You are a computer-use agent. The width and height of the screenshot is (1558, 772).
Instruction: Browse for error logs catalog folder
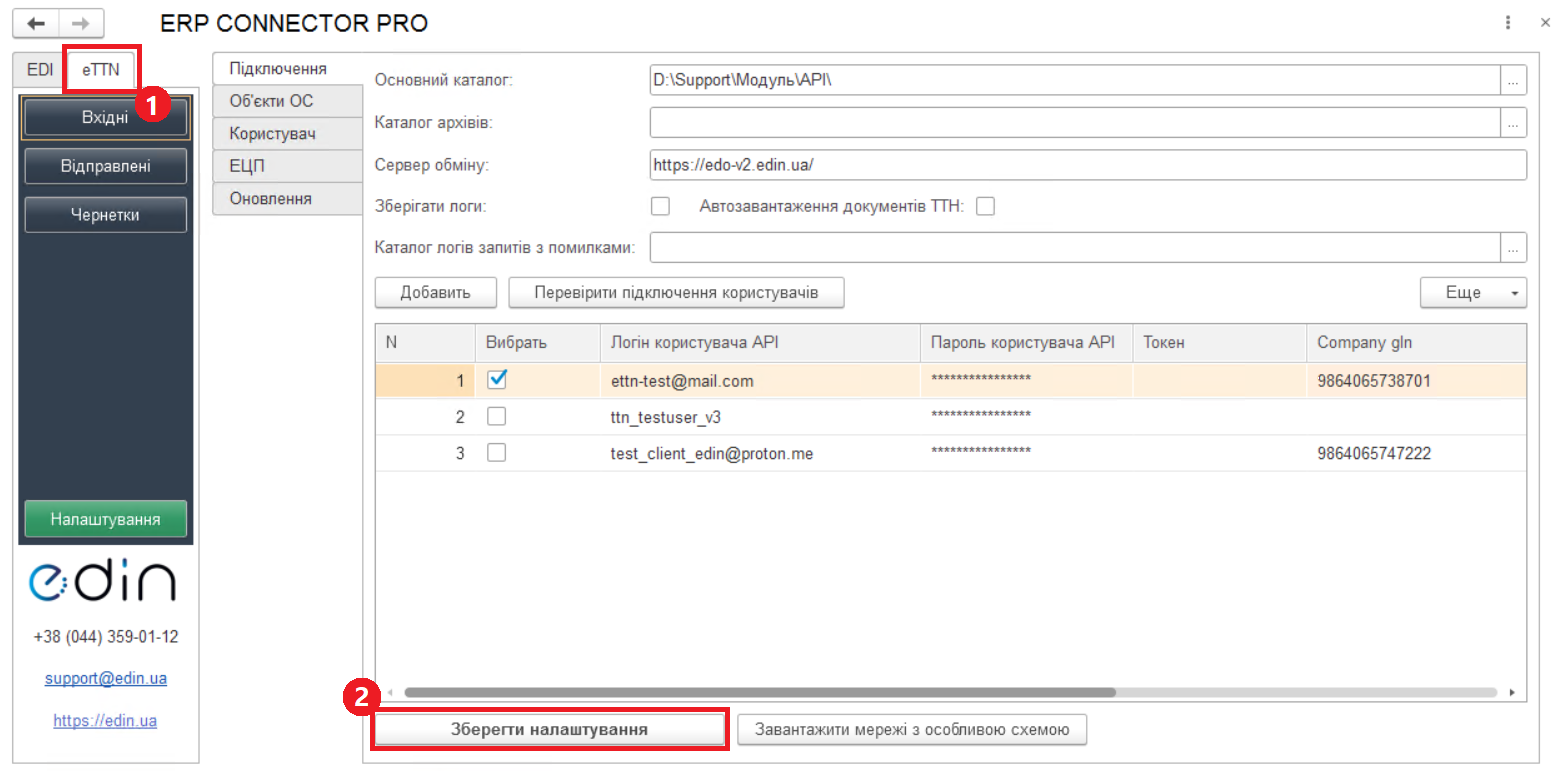pos(1513,247)
